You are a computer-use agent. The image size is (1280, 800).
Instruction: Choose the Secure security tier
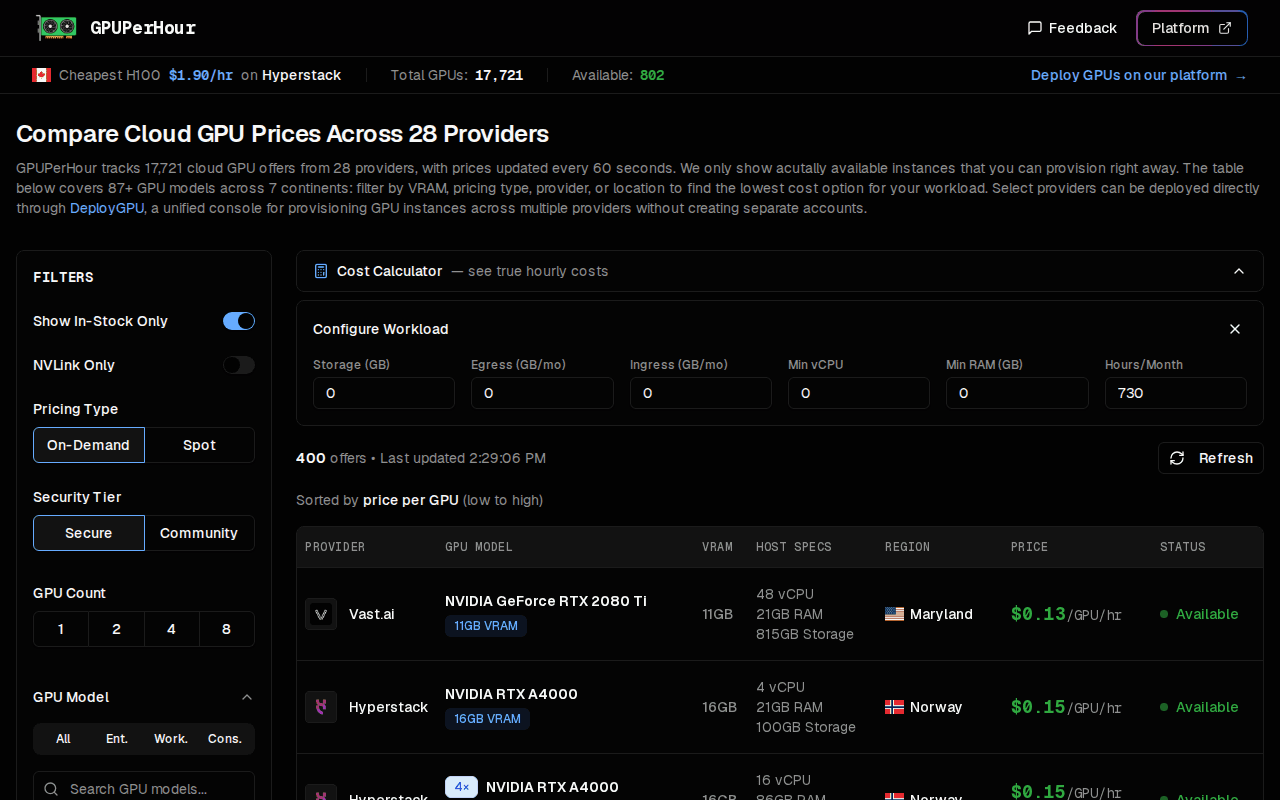tap(89, 533)
